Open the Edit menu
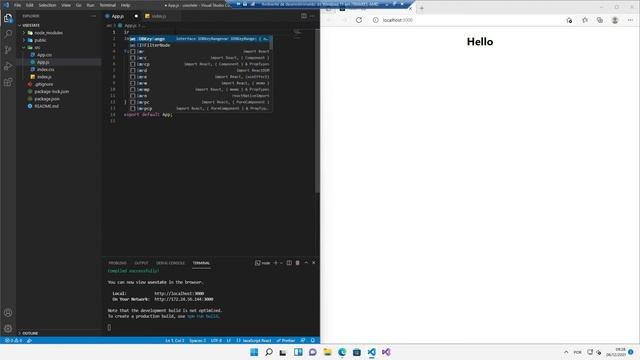The height and width of the screenshot is (360, 640). 30,5
